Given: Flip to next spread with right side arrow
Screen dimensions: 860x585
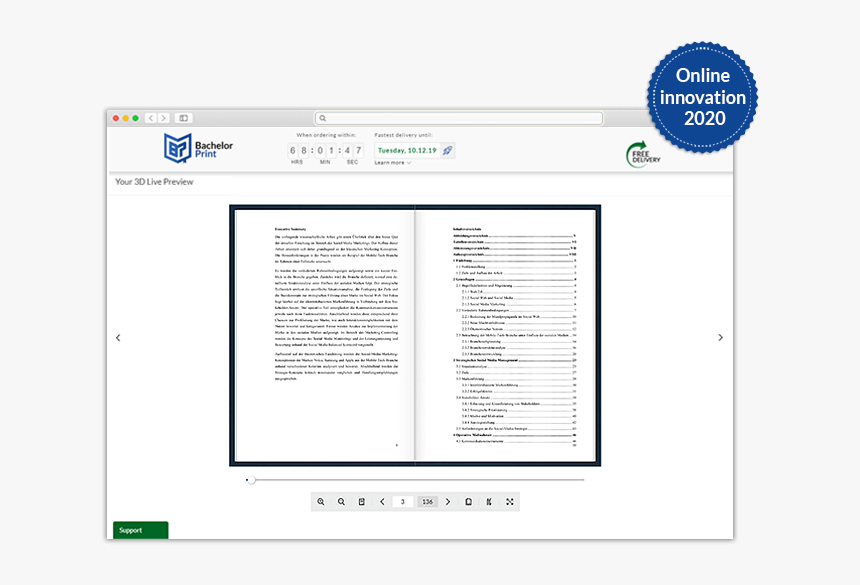Looking at the screenshot, I should point(721,338).
